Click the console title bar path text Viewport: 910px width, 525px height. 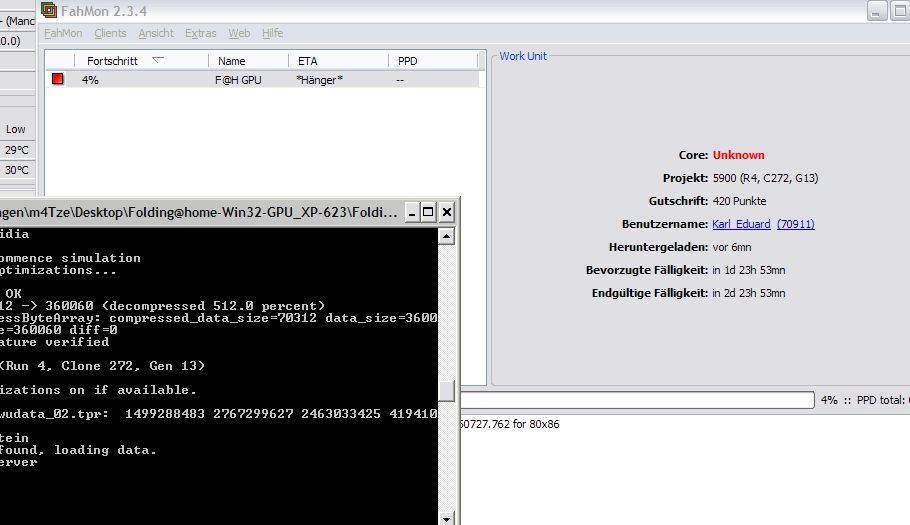pyautogui.click(x=198, y=212)
